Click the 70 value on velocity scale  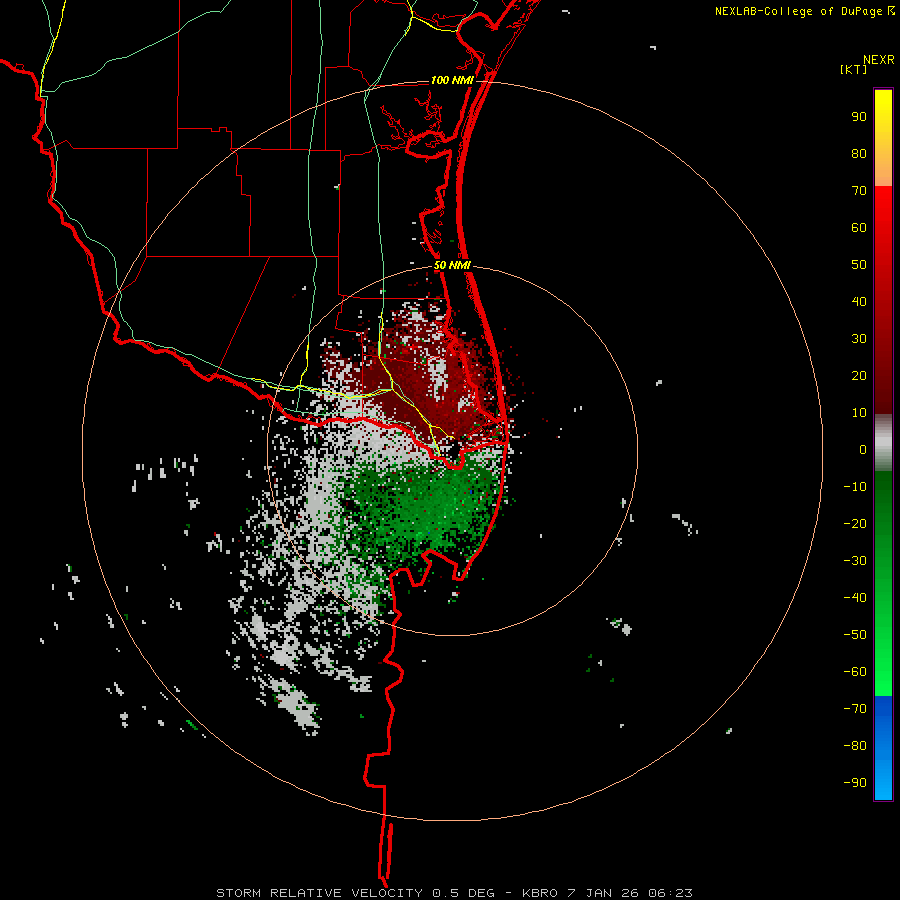[x=859, y=191]
